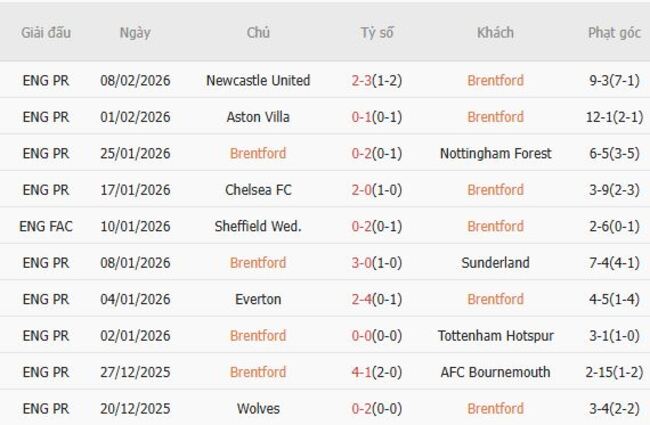Viewport: 650px width, 425px height.
Task: Open the 2-4 score of Everton match
Action: coord(362,299)
